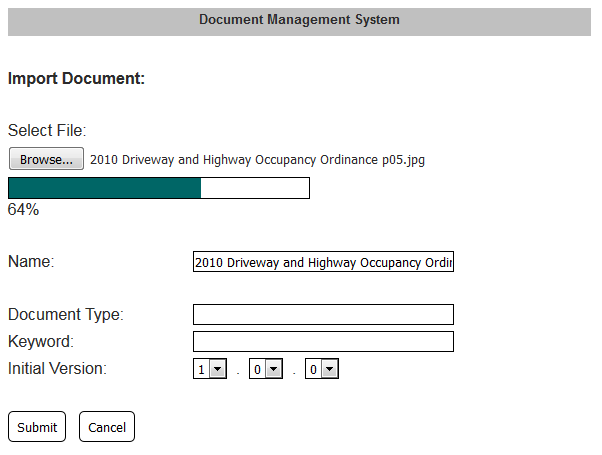Image resolution: width=602 pixels, height=455 pixels.
Task: Submit the import document form
Action: [37, 427]
